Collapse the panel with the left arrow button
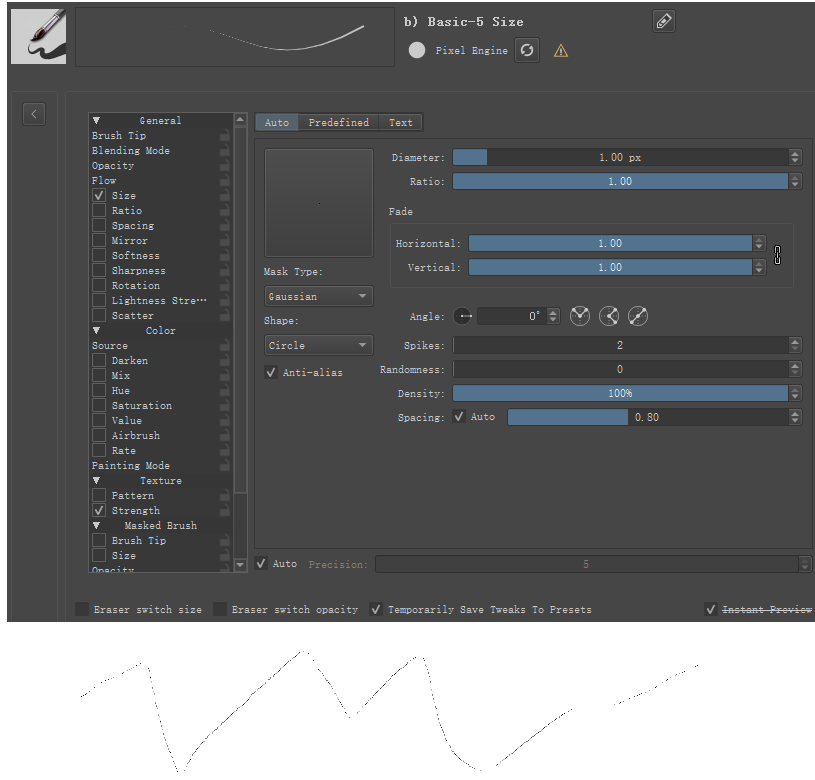815x780 pixels. tap(34, 114)
